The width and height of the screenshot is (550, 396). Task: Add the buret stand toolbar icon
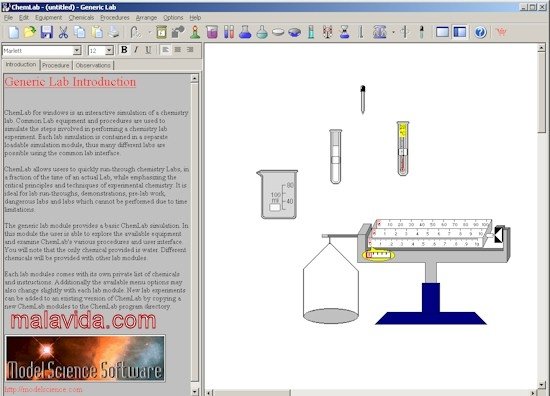point(327,32)
